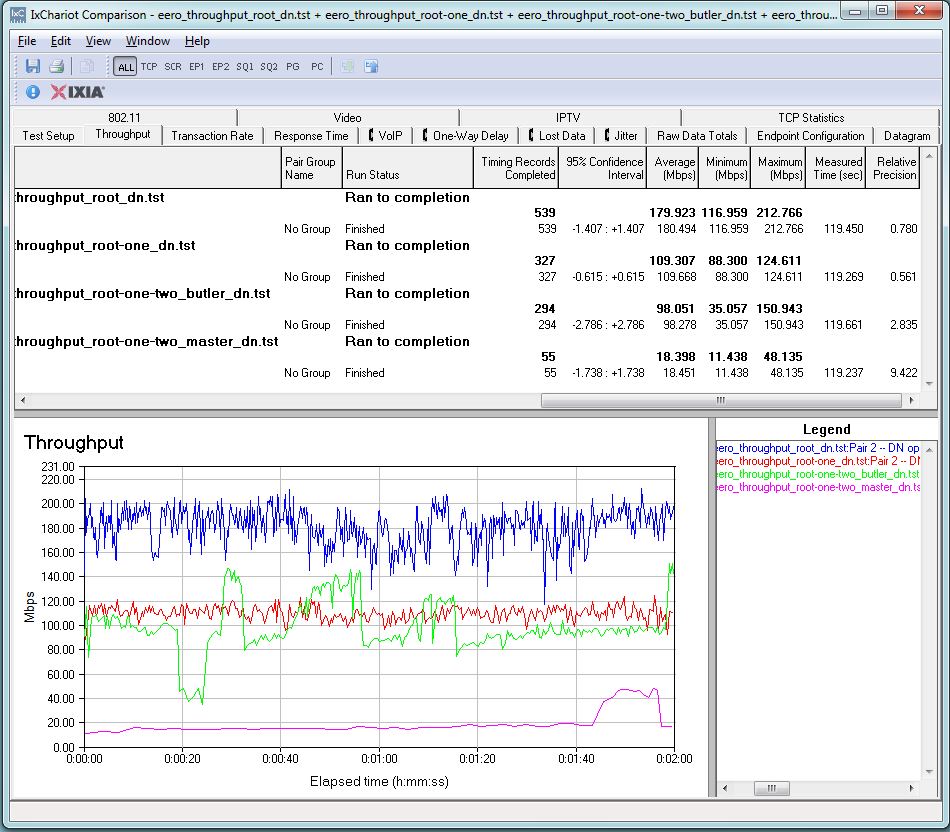Viewport: 950px width, 832px height.
Task: Click the results table scroll up arrow
Action: coord(929,157)
